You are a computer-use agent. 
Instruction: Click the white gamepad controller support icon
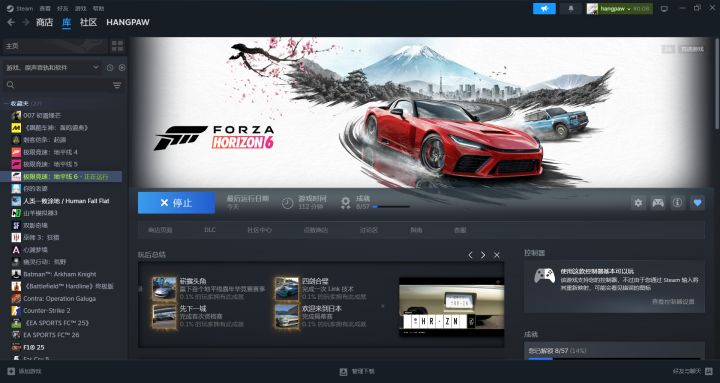click(545, 276)
